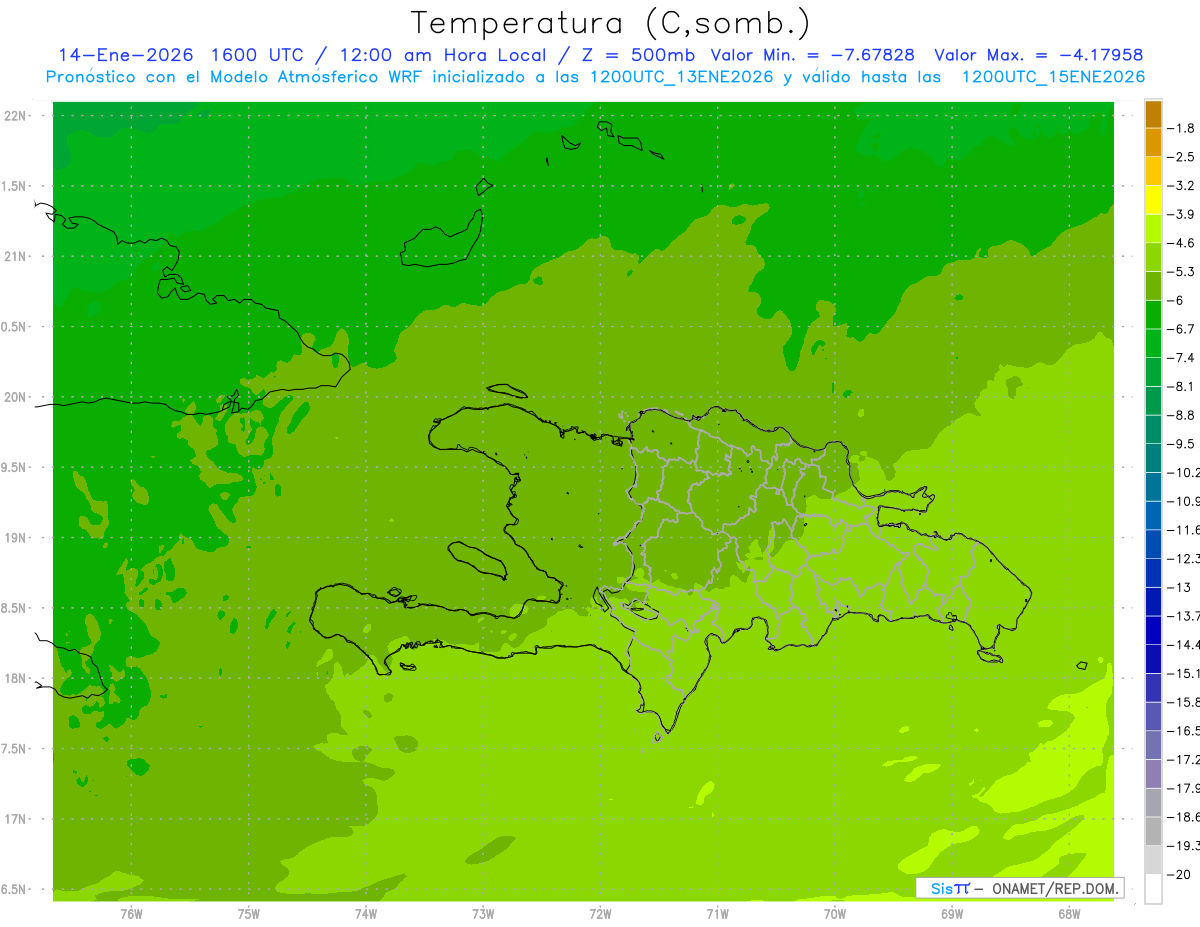Image resolution: width=1200 pixels, height=927 pixels.
Task: Click the "-20" color scale label
Action: pos(1180,874)
